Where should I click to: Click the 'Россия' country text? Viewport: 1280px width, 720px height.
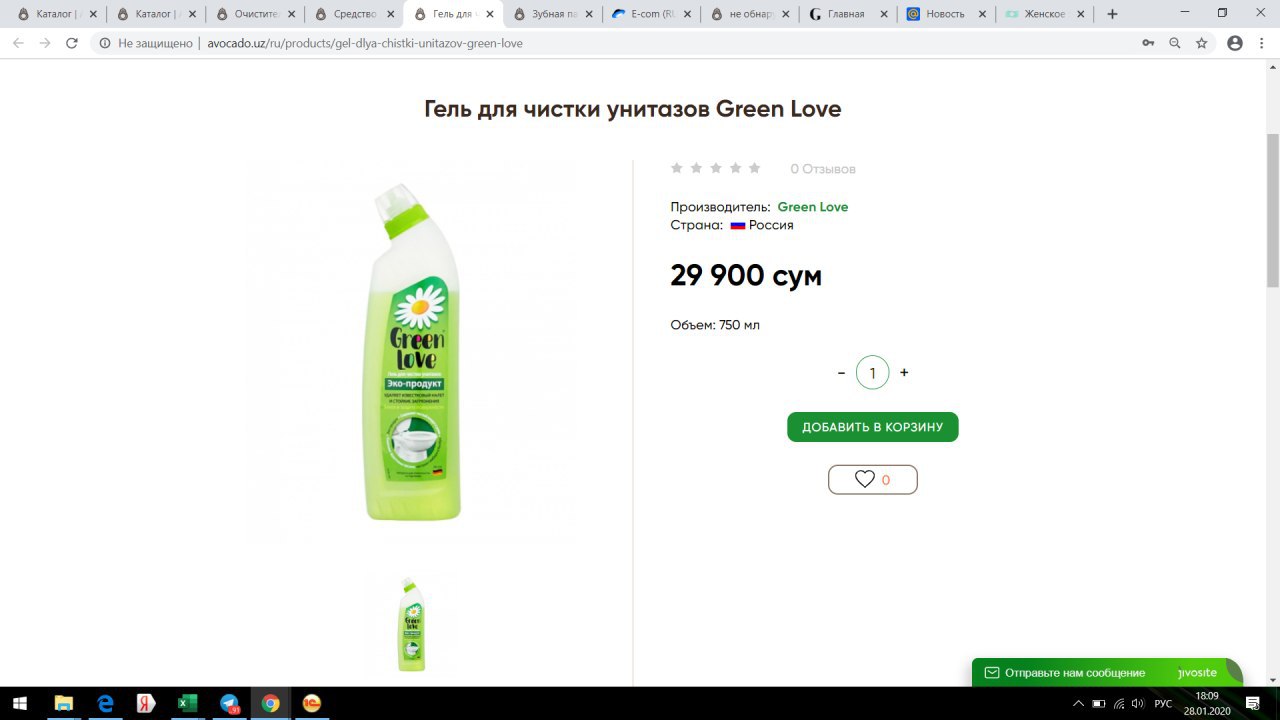[771, 225]
